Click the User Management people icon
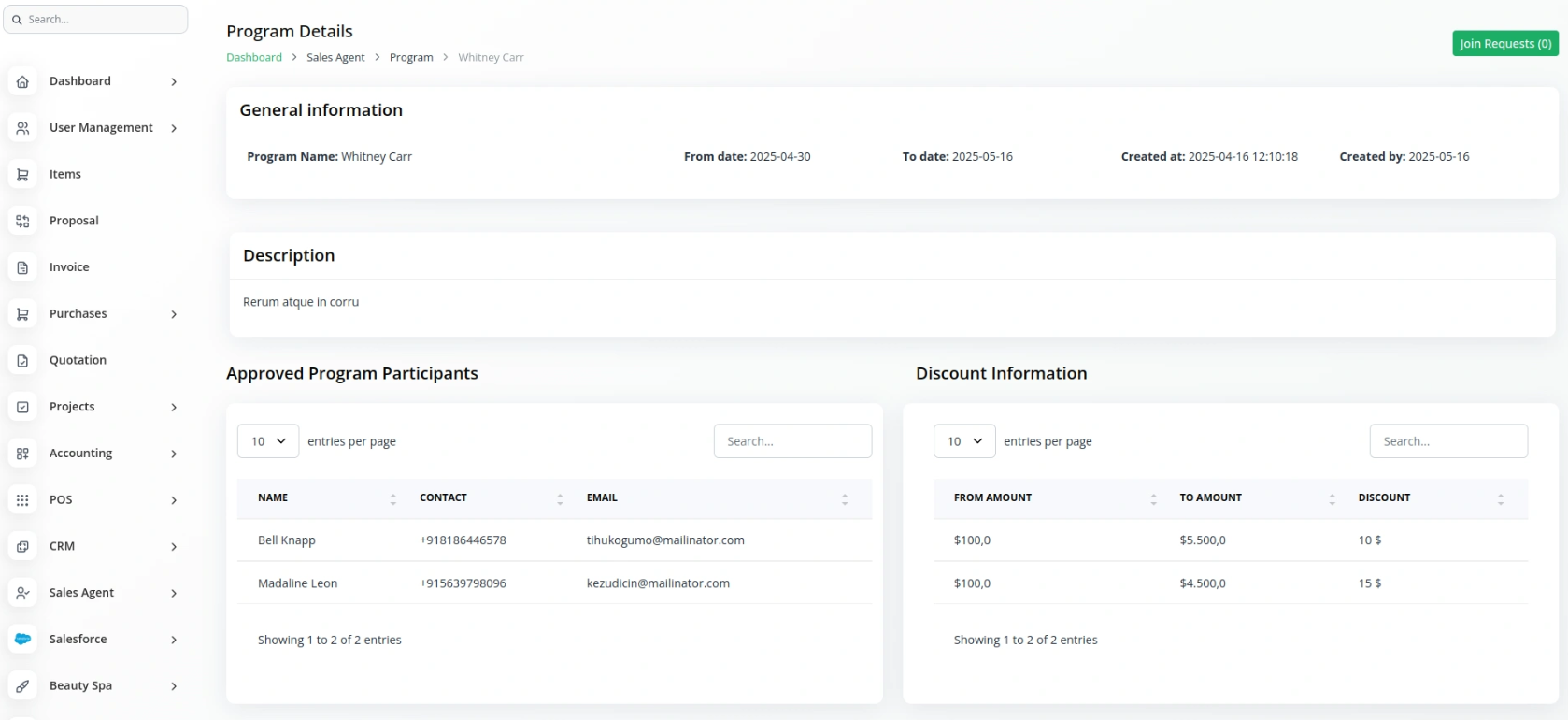 22,128
